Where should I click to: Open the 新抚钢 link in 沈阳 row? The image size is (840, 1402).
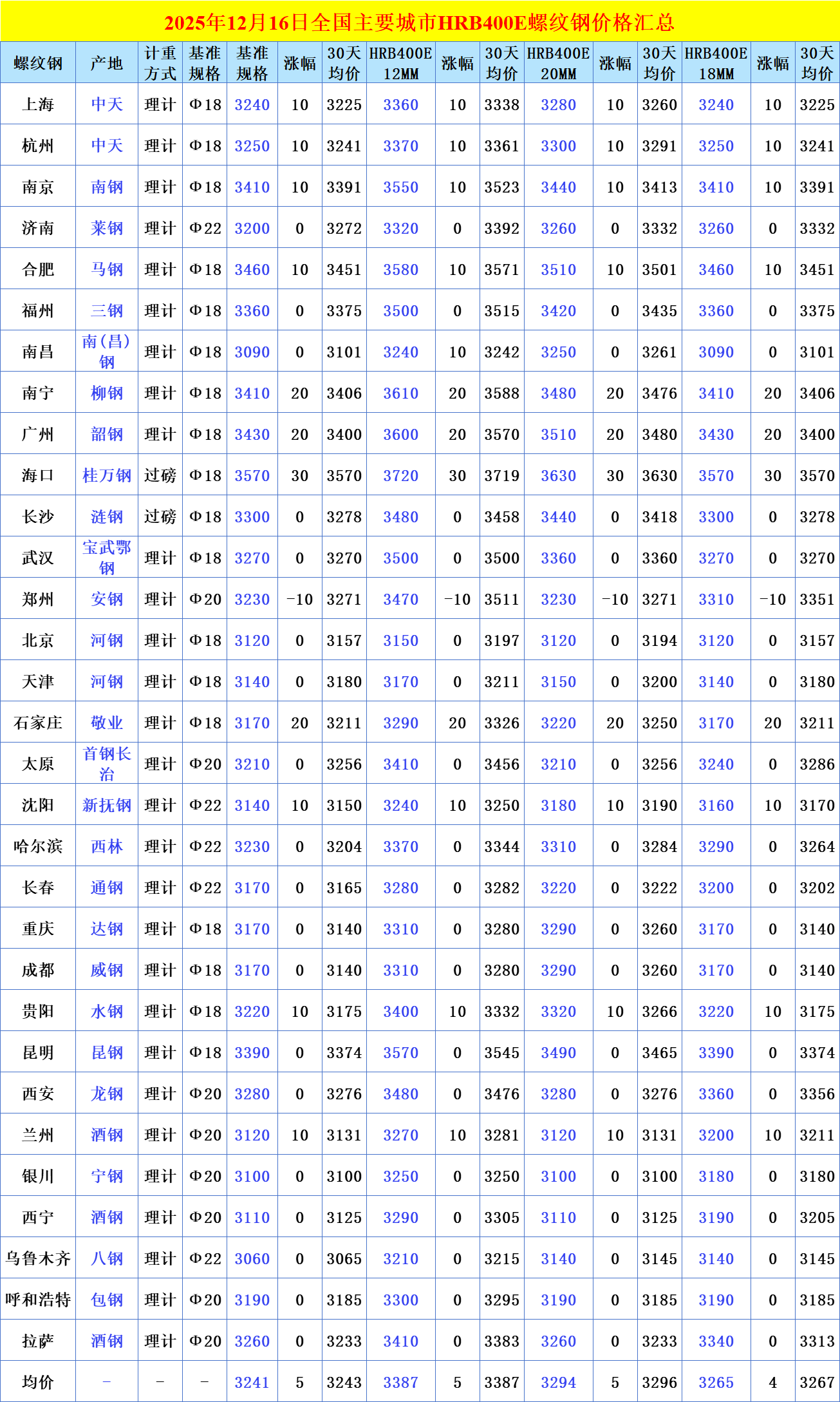tap(107, 805)
